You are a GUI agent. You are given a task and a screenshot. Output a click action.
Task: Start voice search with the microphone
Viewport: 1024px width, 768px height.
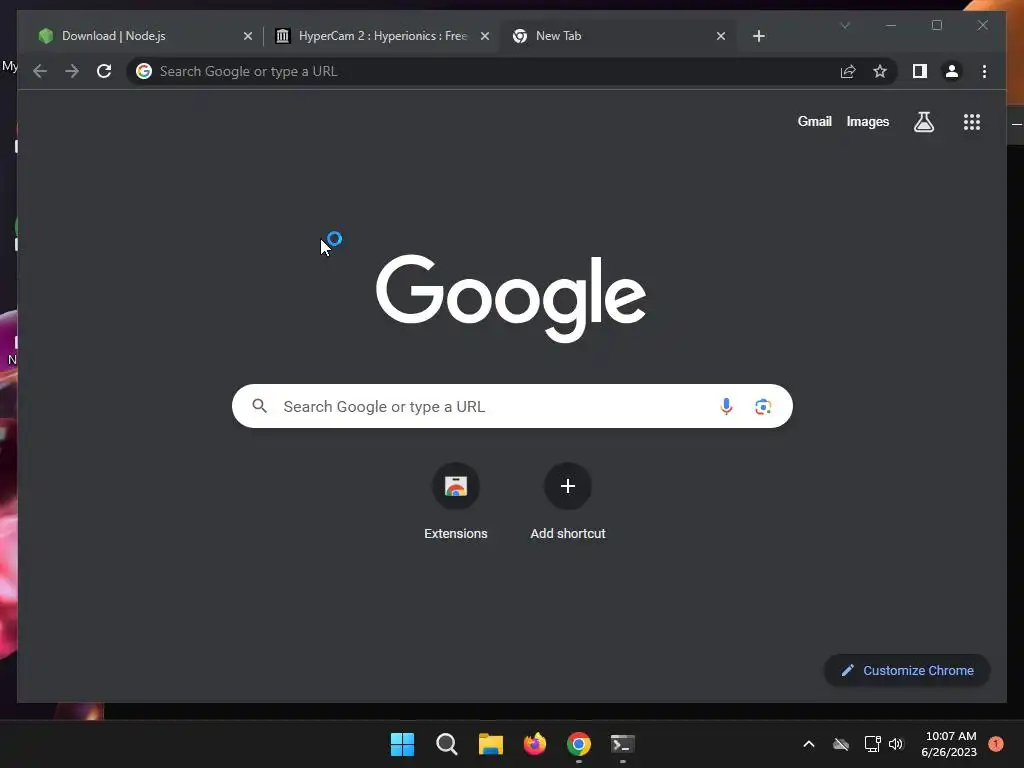pos(726,406)
